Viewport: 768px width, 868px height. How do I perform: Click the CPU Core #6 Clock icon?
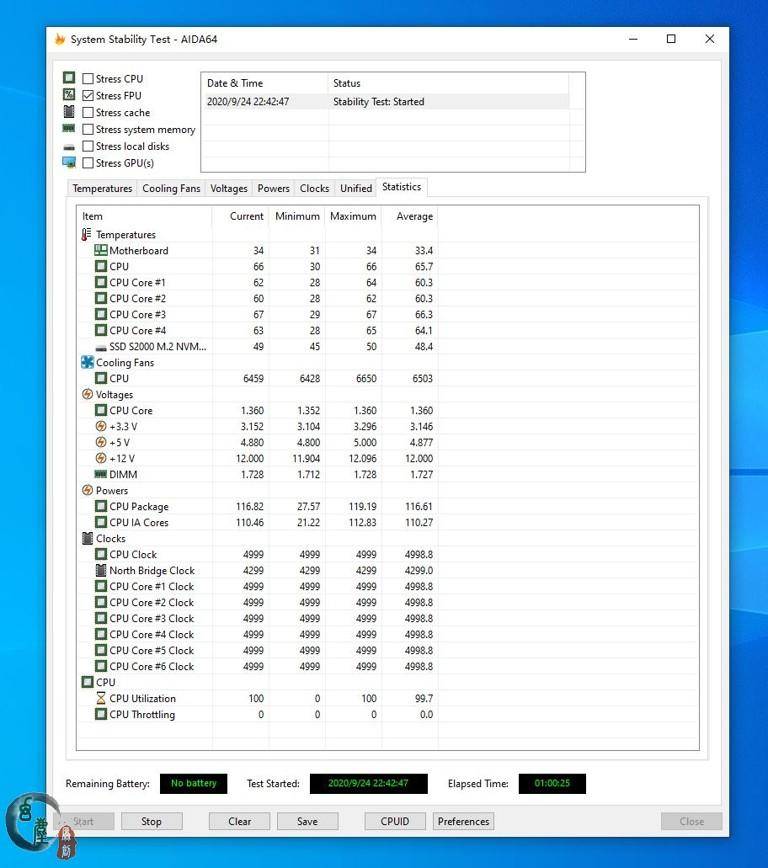[x=101, y=666]
